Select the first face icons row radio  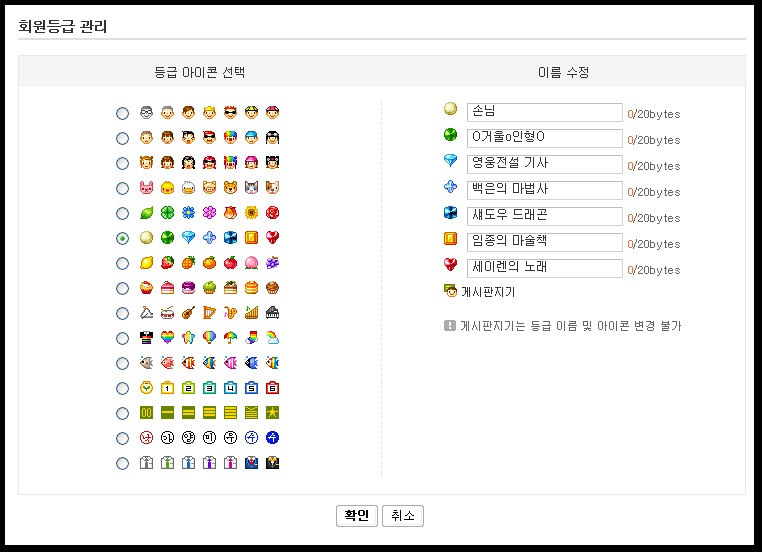122,113
